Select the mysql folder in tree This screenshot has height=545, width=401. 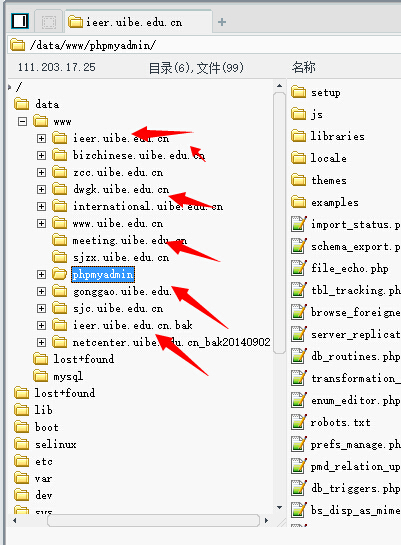68,376
